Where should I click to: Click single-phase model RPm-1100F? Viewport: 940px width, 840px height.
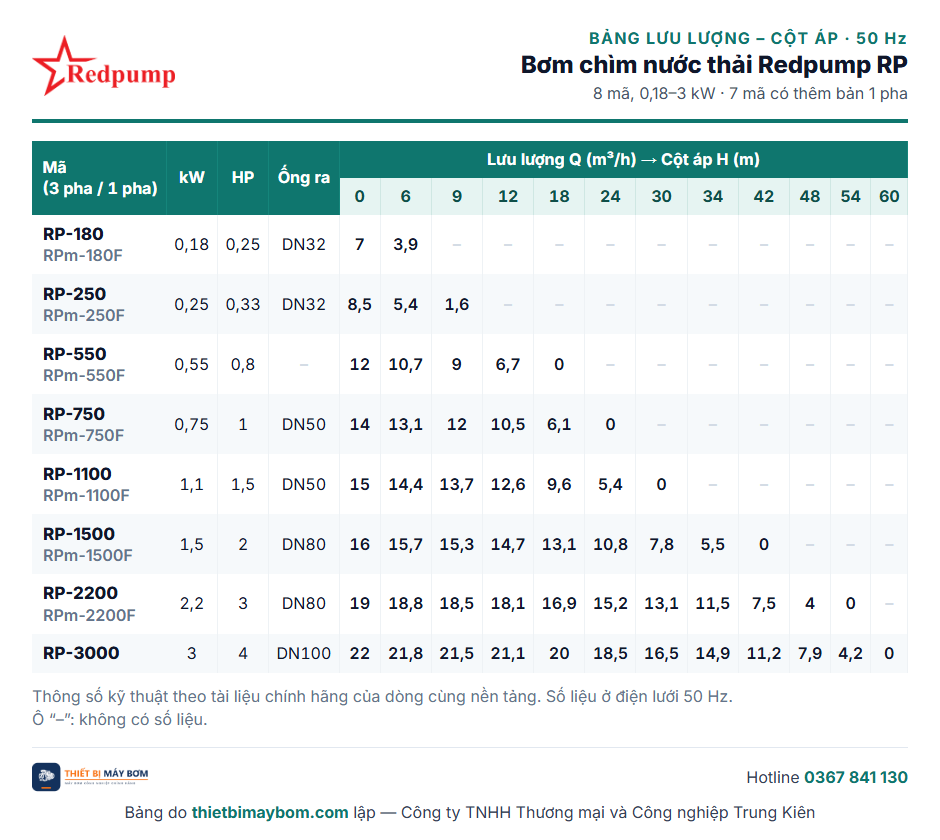click(x=86, y=495)
